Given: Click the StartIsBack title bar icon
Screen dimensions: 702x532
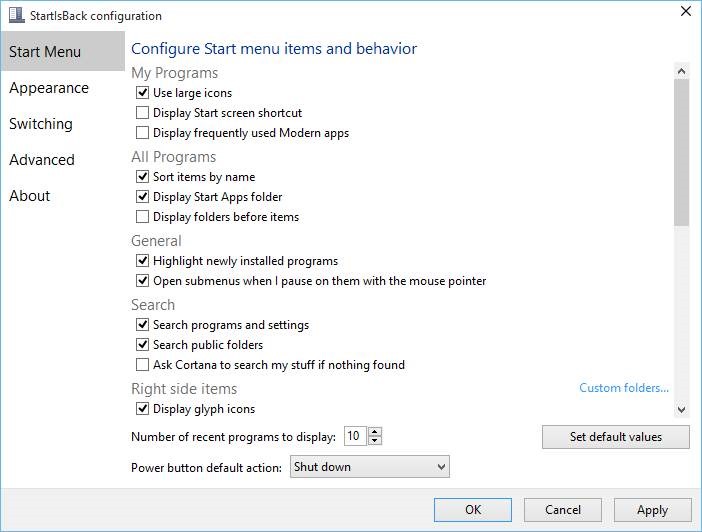Looking at the screenshot, I should [17, 15].
